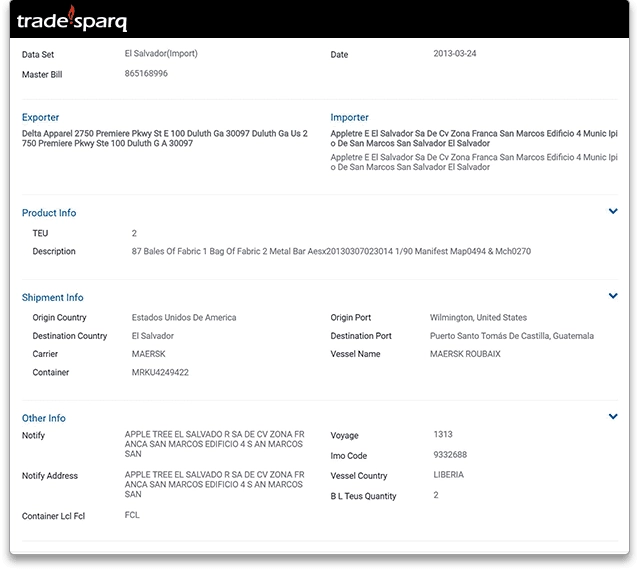The image size is (637, 577).
Task: Click Master Bill number 865168996
Action: pyautogui.click(x=146, y=74)
